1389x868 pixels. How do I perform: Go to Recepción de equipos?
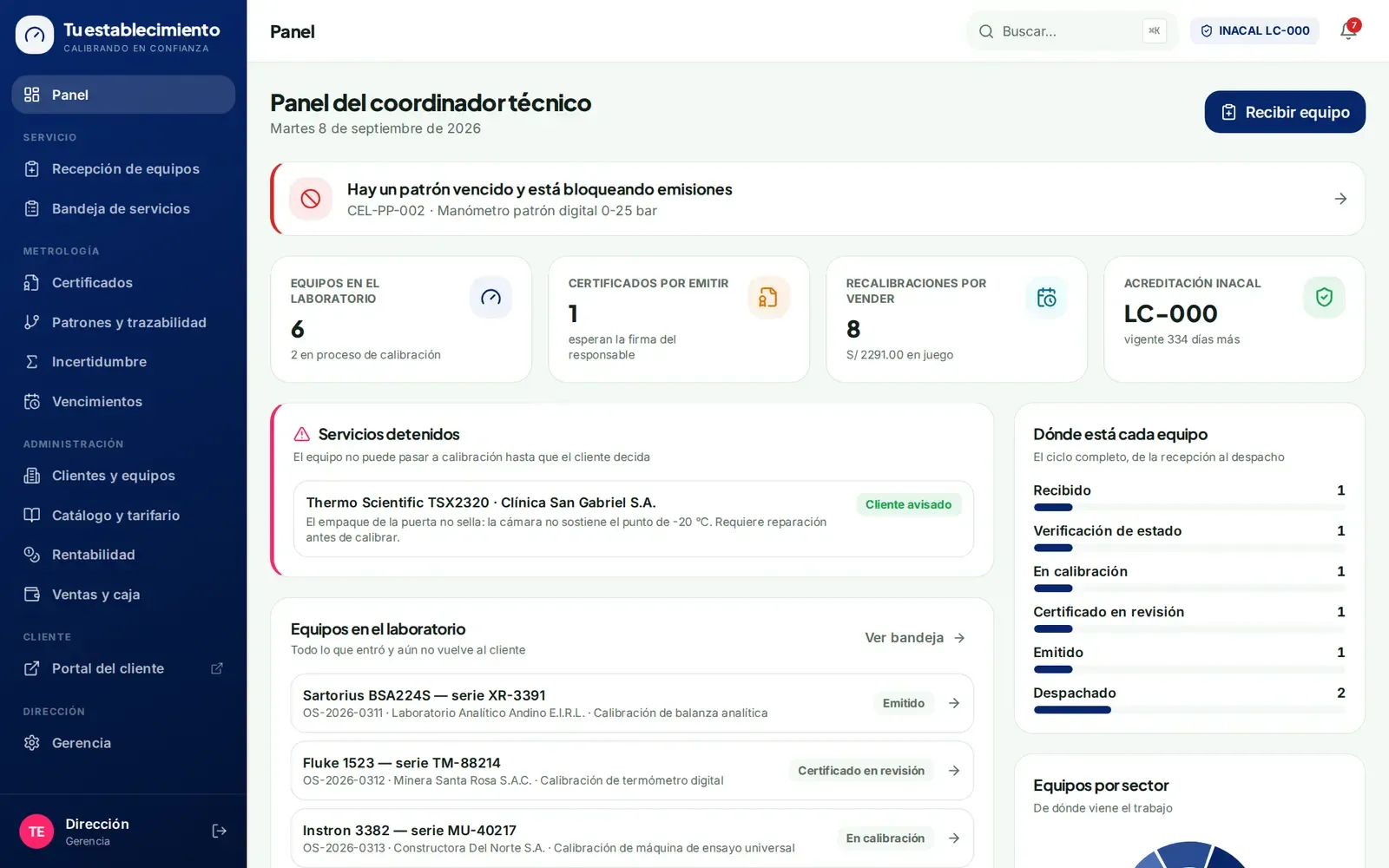(123, 169)
